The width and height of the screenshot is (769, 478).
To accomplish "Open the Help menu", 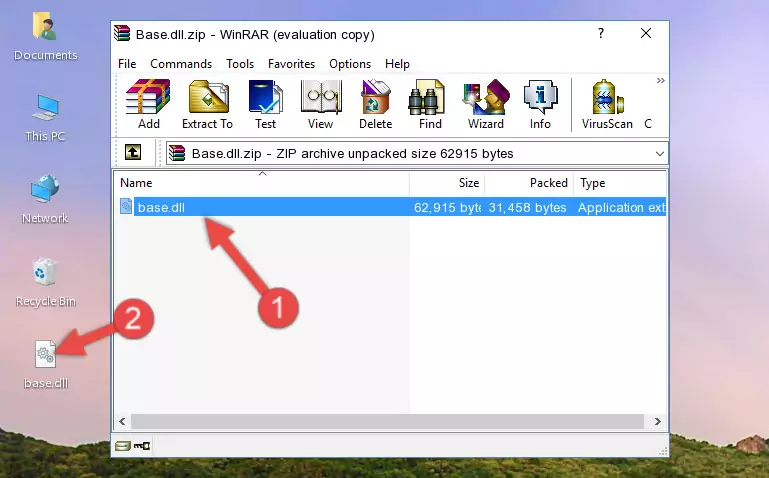I will 397,64.
